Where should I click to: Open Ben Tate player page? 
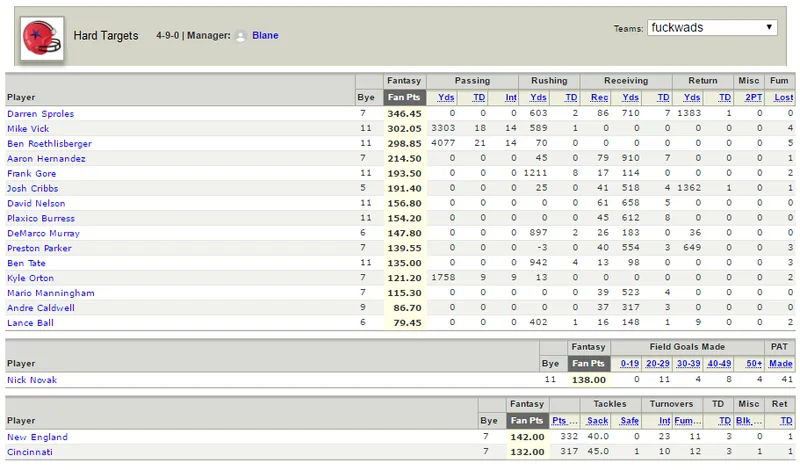[27, 263]
